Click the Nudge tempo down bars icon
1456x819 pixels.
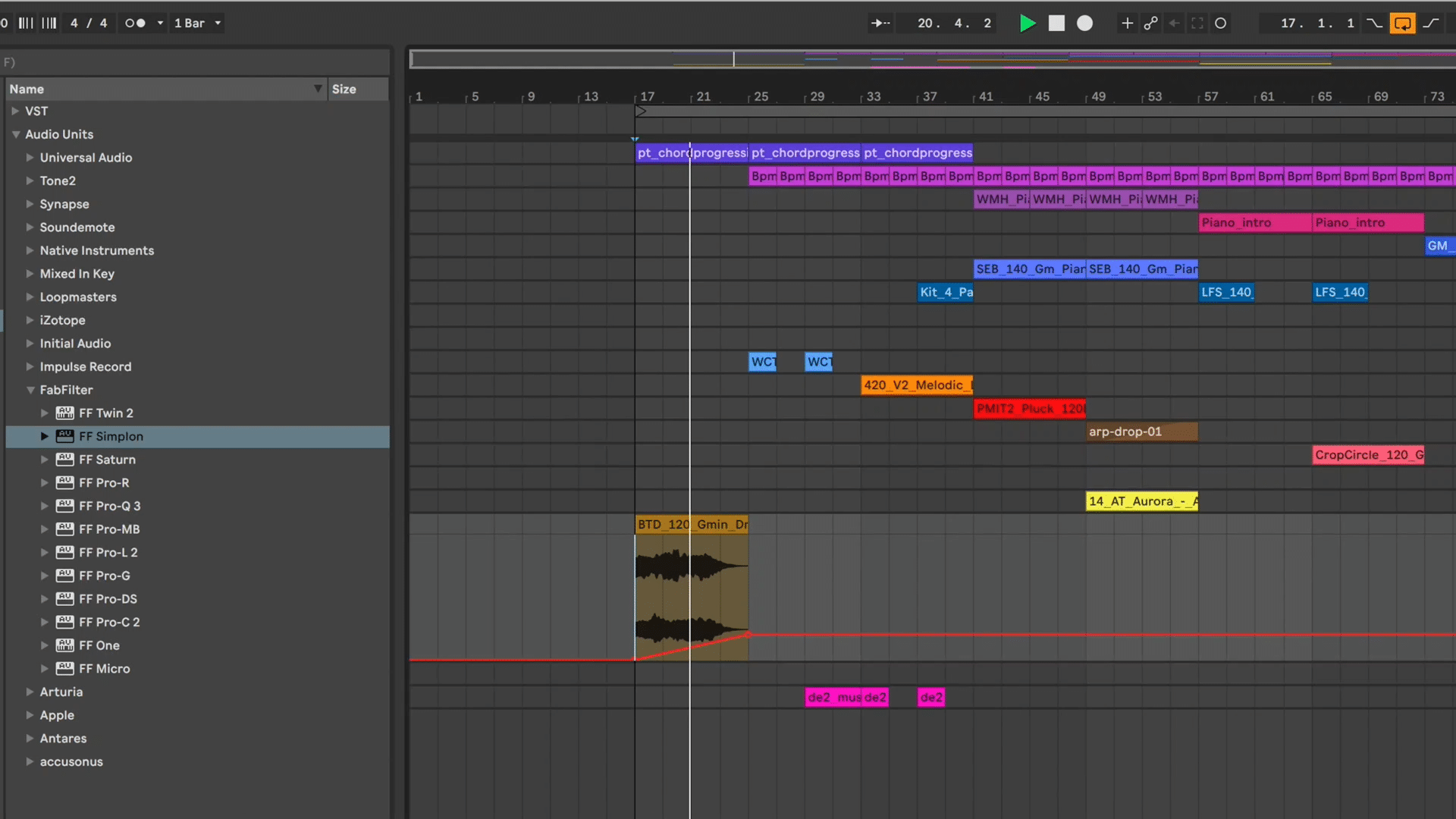click(26, 24)
